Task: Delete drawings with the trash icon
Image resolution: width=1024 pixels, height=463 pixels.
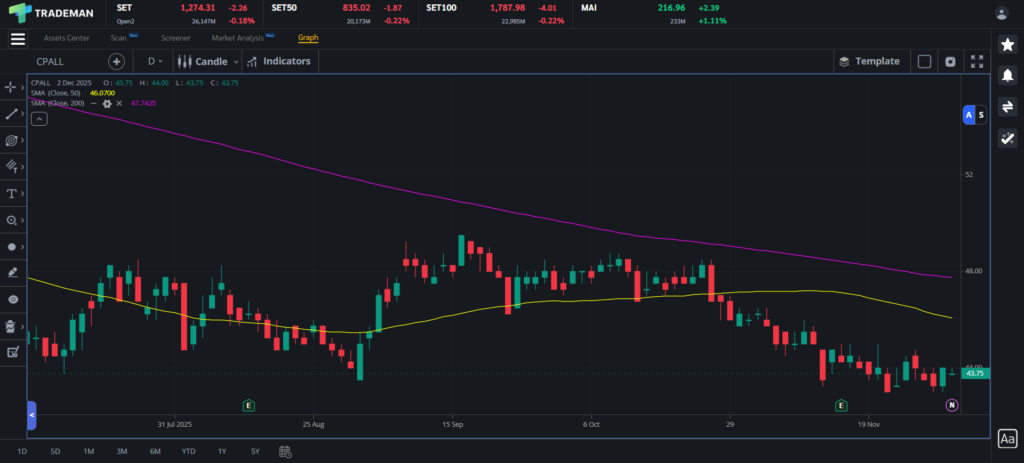Action: (10, 327)
